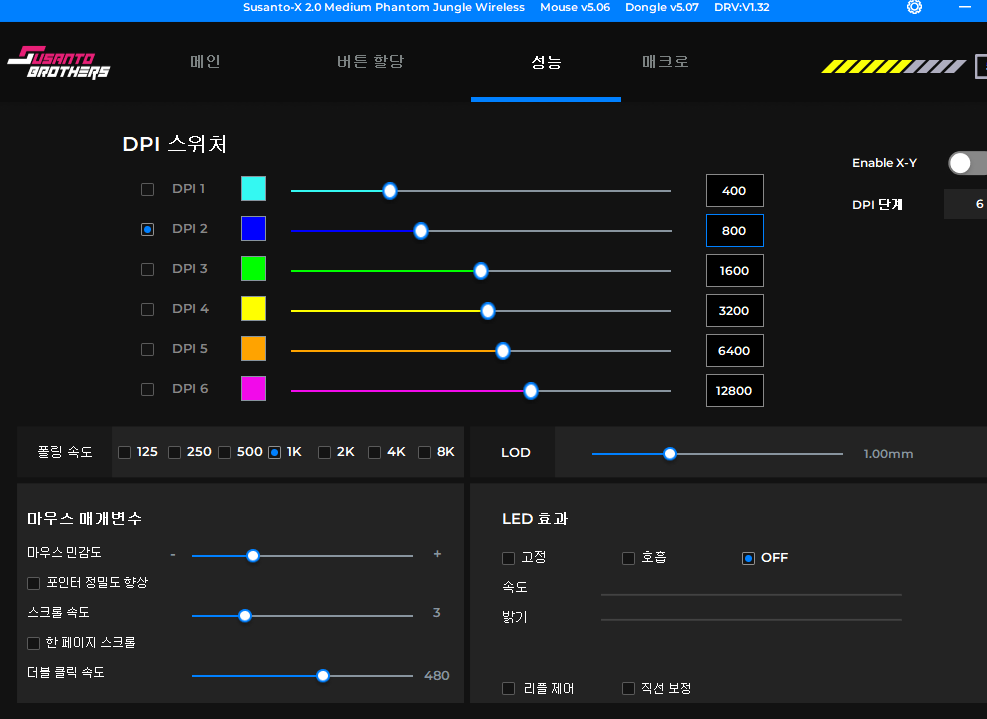Increase mouse sensitivity with plus button
The width and height of the screenshot is (987, 719).
[x=437, y=554]
